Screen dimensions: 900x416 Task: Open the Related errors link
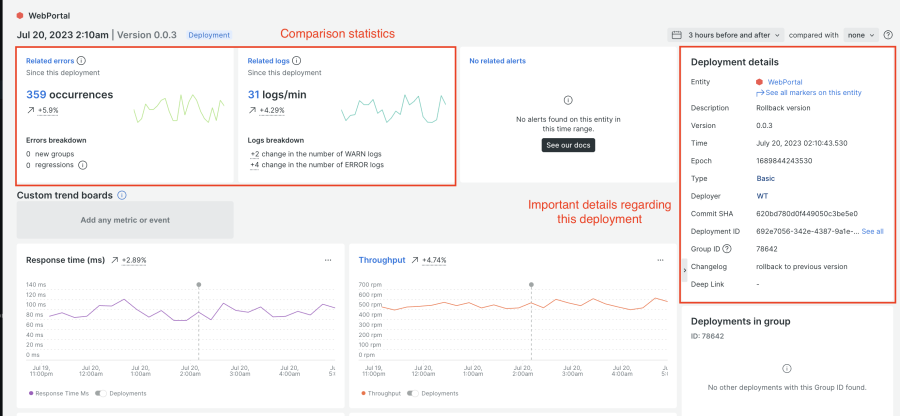(50, 61)
